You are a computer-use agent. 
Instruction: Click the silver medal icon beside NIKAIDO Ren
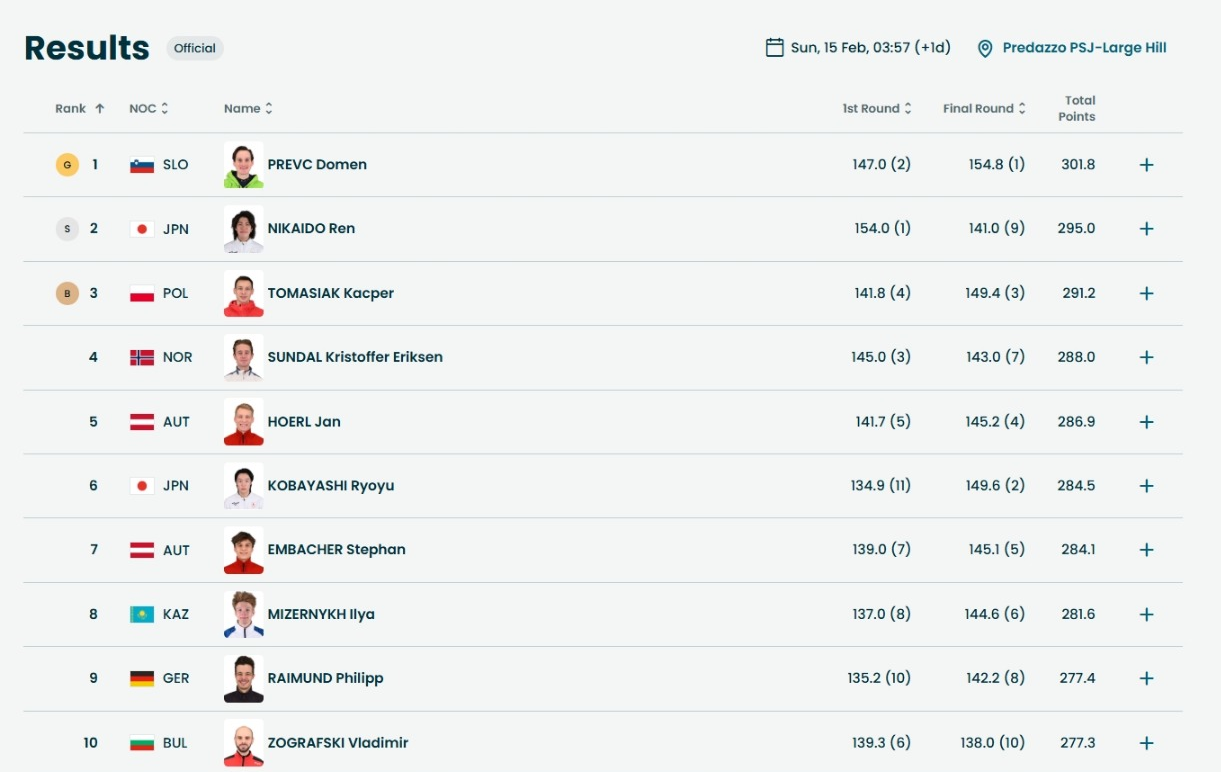click(67, 229)
